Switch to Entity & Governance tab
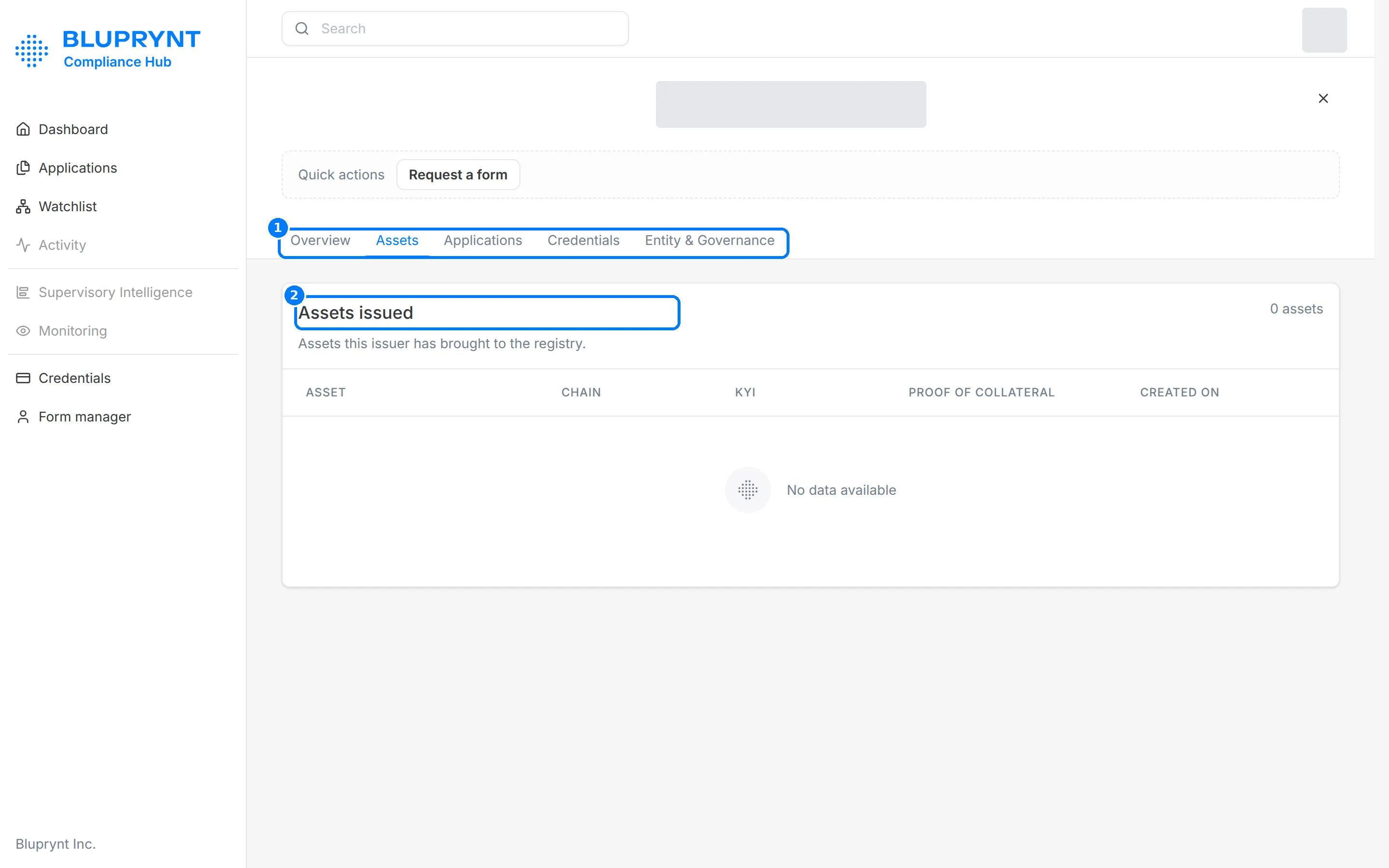The width and height of the screenshot is (1389, 868). tap(709, 240)
